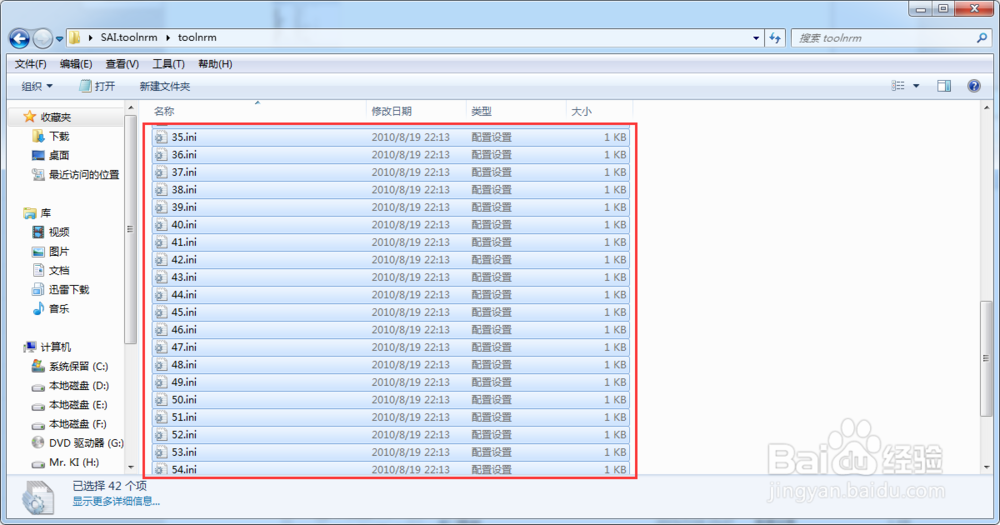
Task: Open the 文档 library
Action: [59, 270]
